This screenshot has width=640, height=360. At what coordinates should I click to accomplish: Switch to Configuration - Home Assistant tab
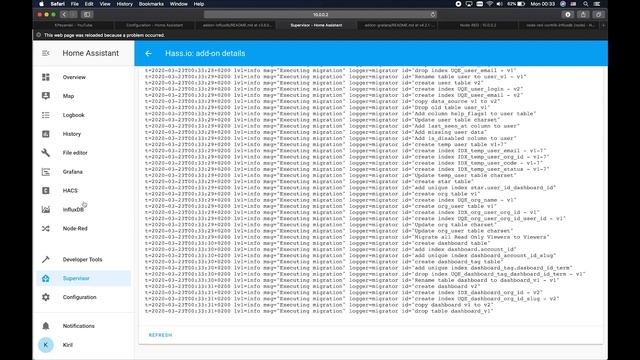154,25
